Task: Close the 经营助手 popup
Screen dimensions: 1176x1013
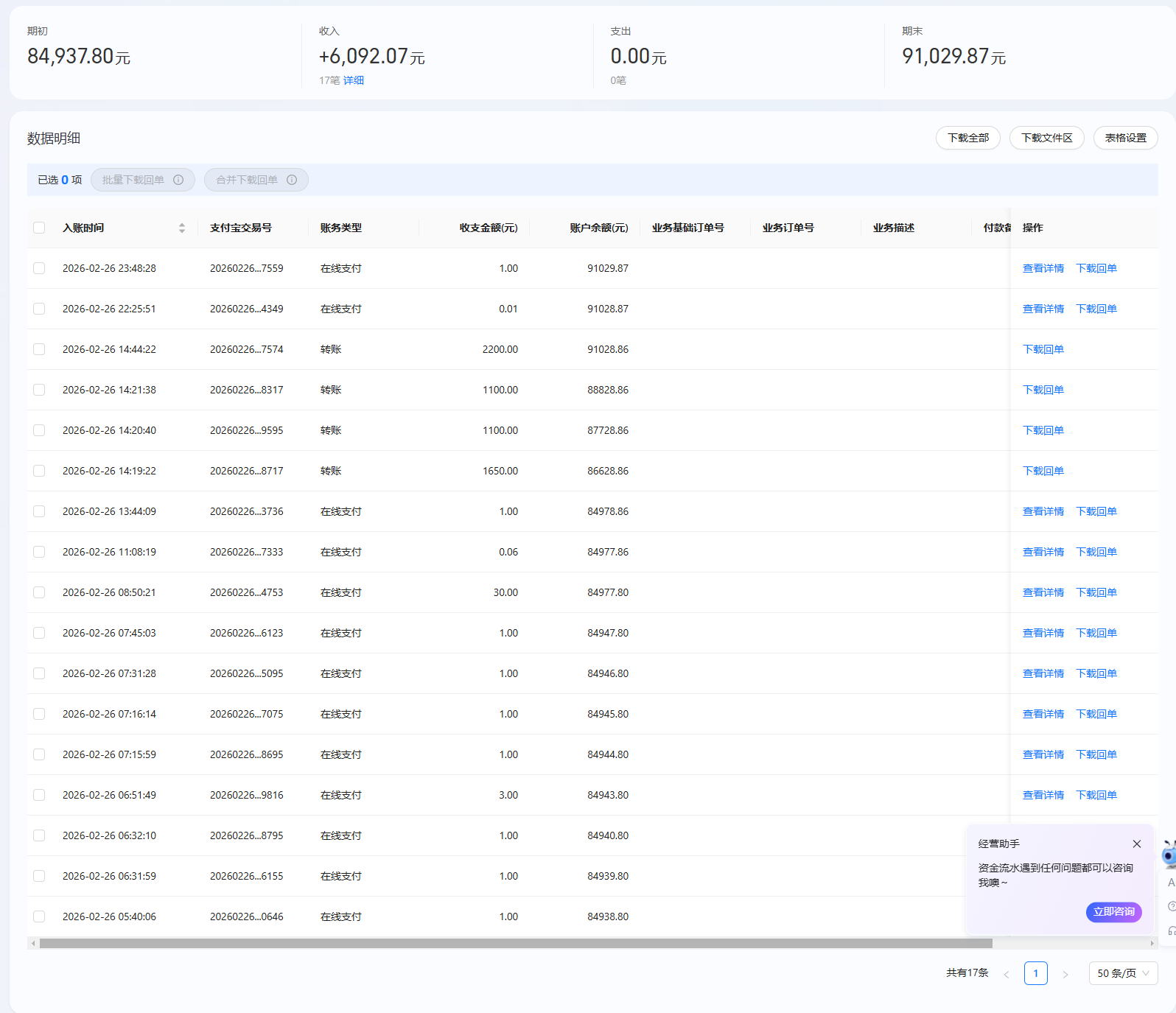Action: click(x=1137, y=844)
